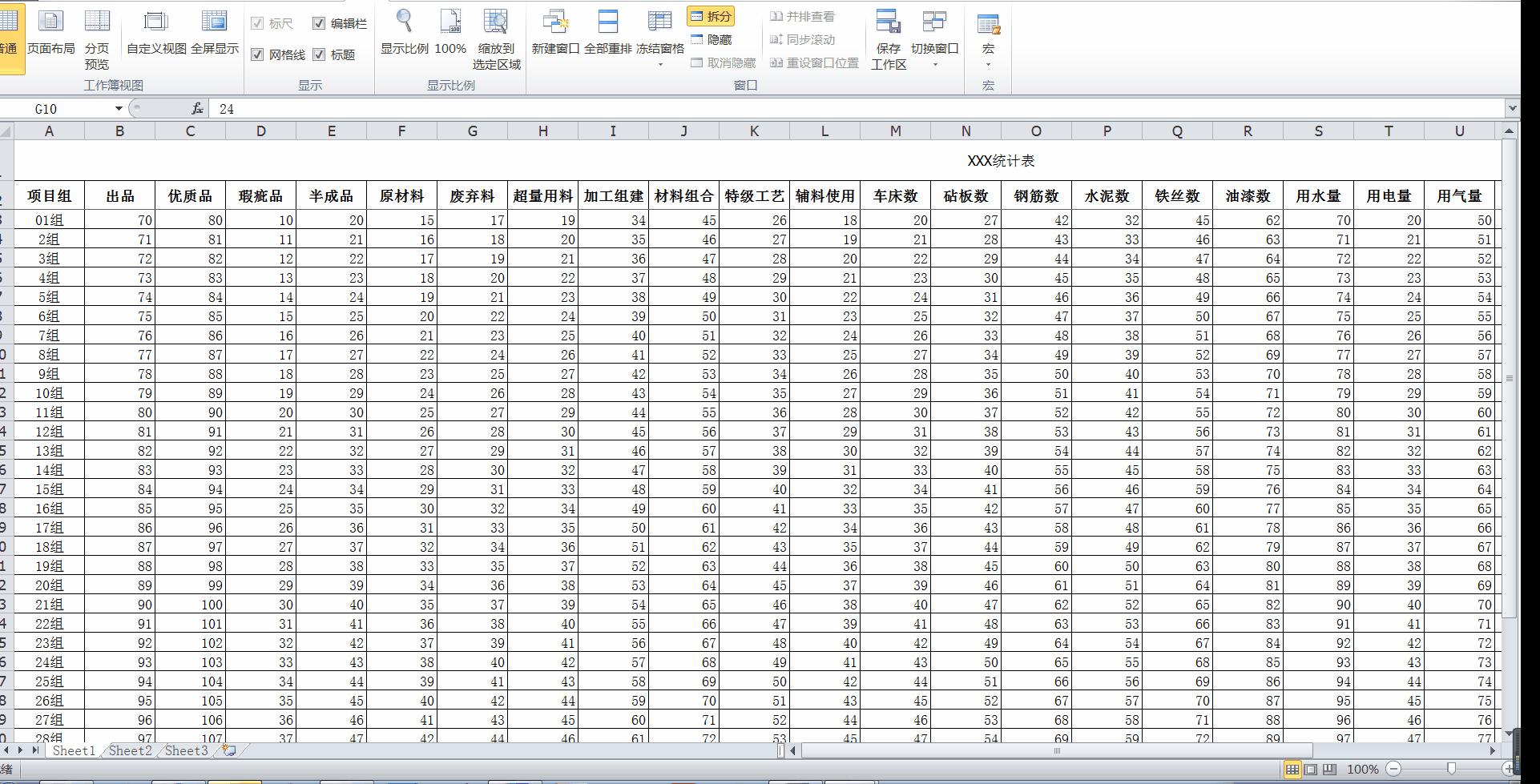The image size is (1540, 784).
Task: Open Page Break Preview
Action: coord(97,22)
